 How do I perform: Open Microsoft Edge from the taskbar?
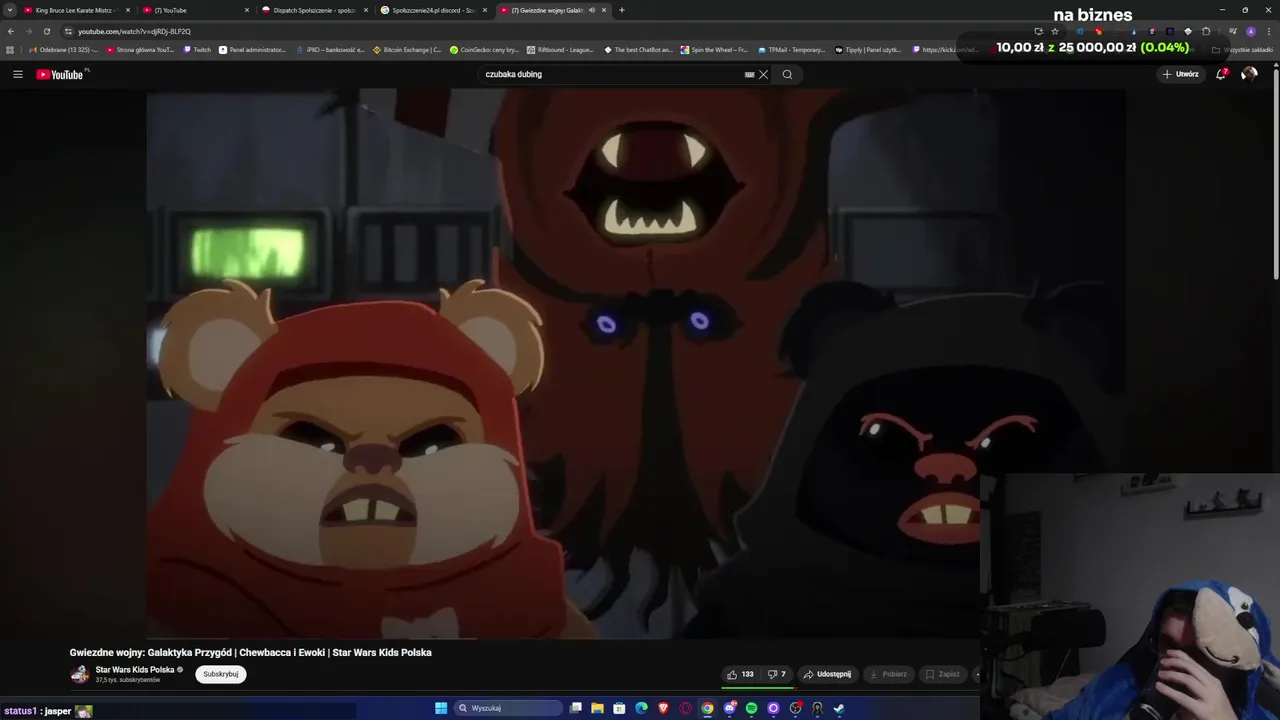coord(641,708)
